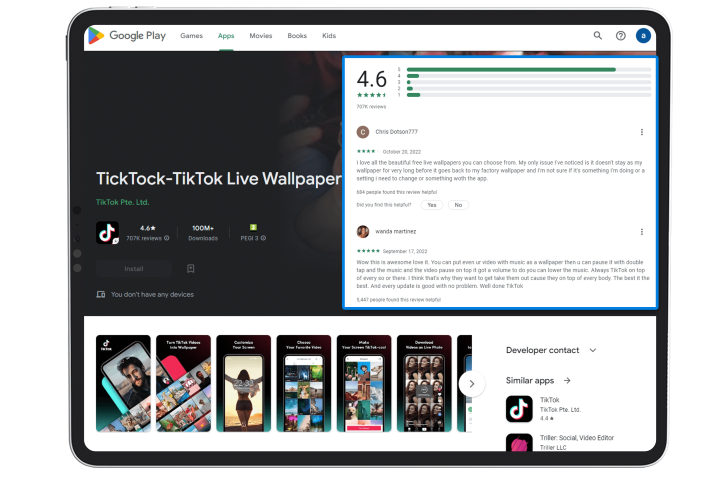This screenshot has width=713, height=480.
Task: Switch to the Games tab
Action: pos(191,35)
